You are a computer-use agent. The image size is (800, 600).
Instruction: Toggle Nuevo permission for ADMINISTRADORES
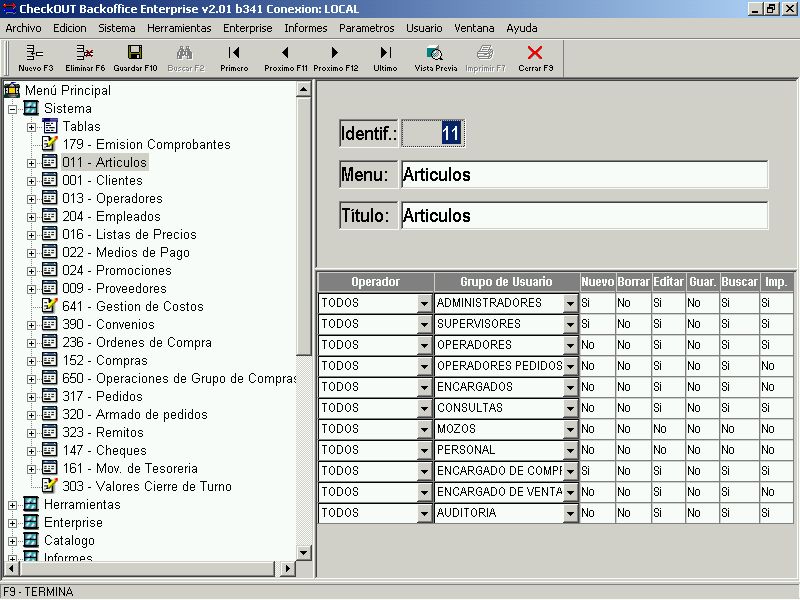click(597, 303)
